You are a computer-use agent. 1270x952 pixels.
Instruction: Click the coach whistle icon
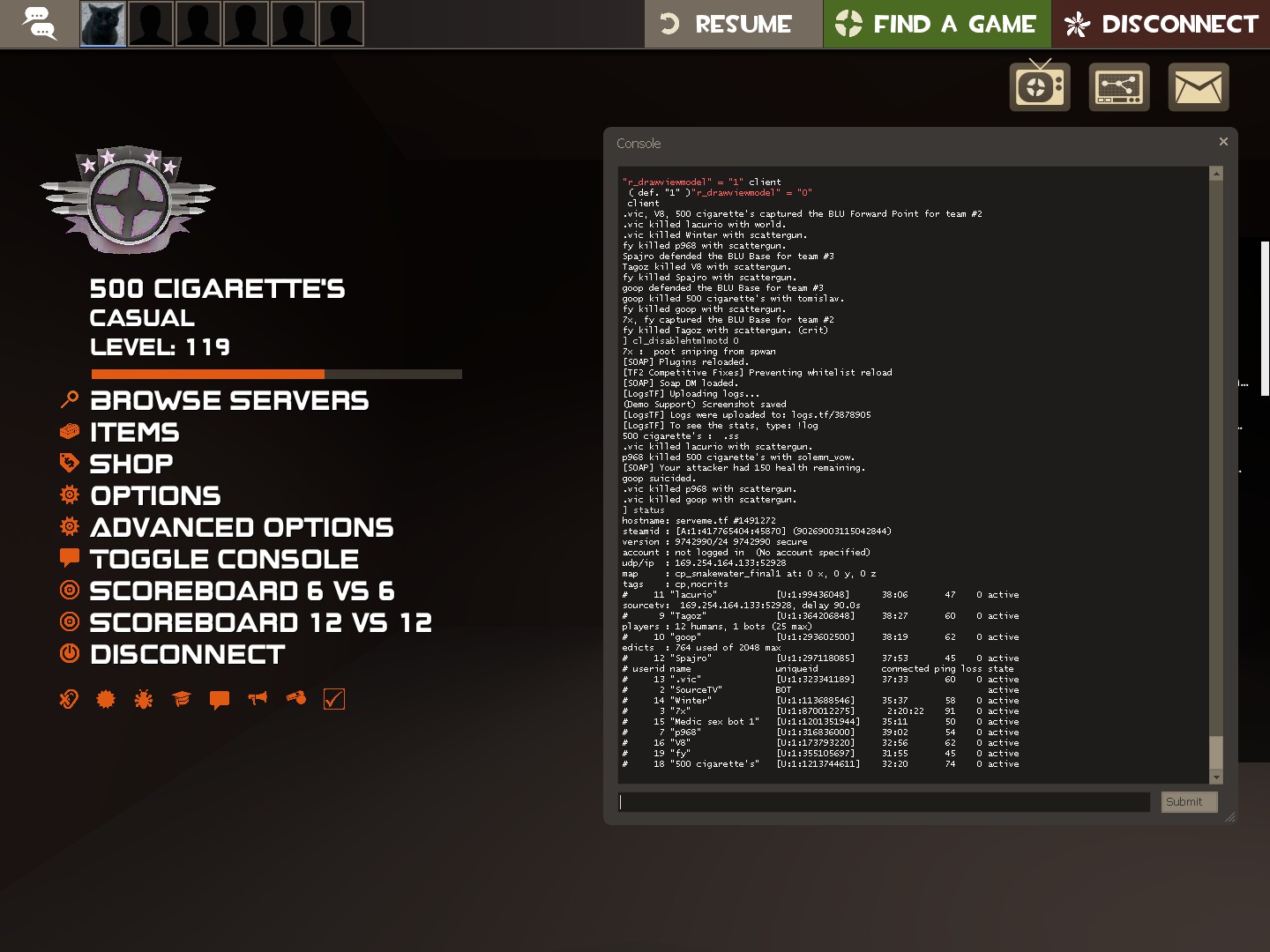point(296,698)
